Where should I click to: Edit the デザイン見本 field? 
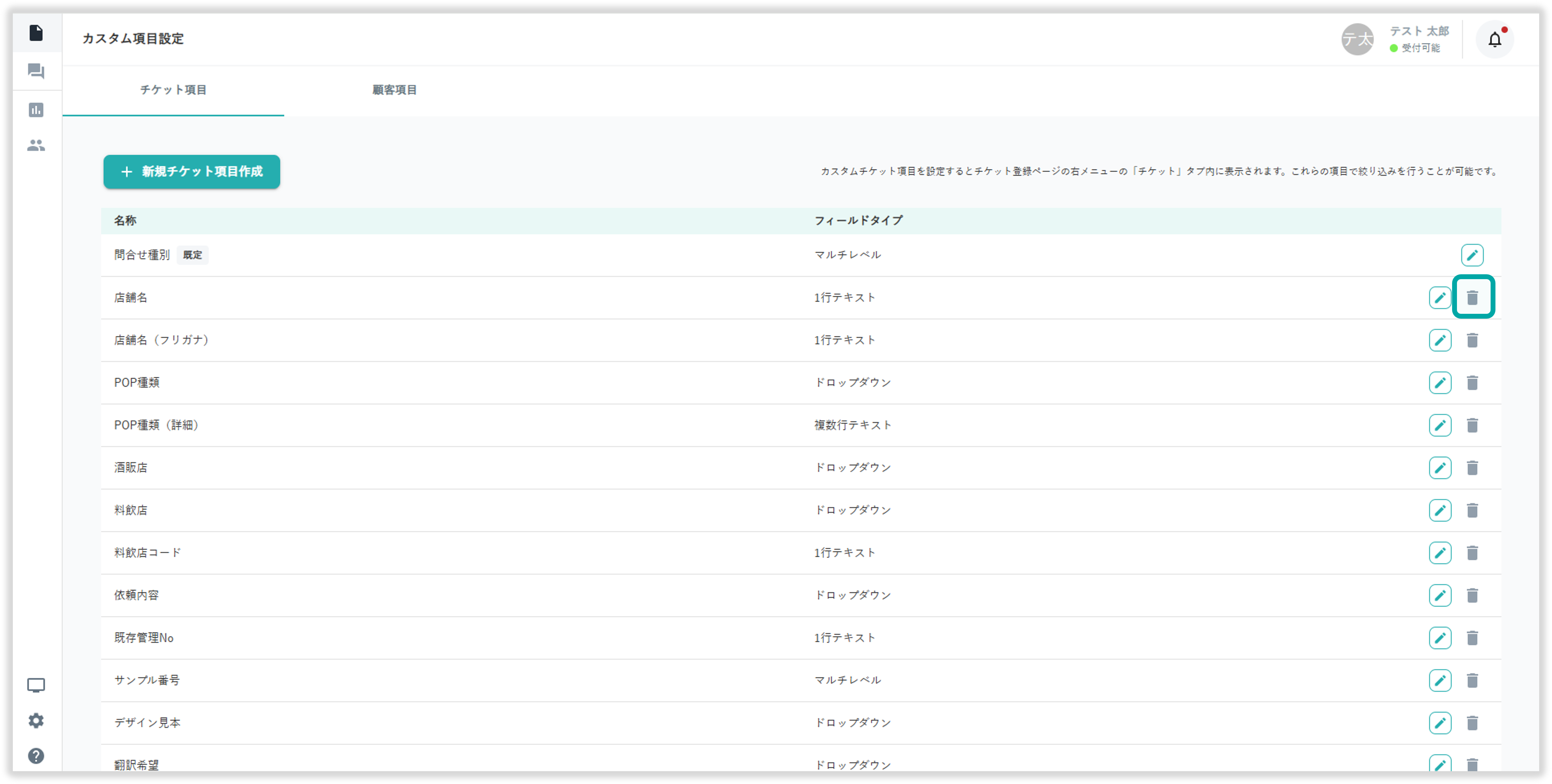tap(1440, 723)
